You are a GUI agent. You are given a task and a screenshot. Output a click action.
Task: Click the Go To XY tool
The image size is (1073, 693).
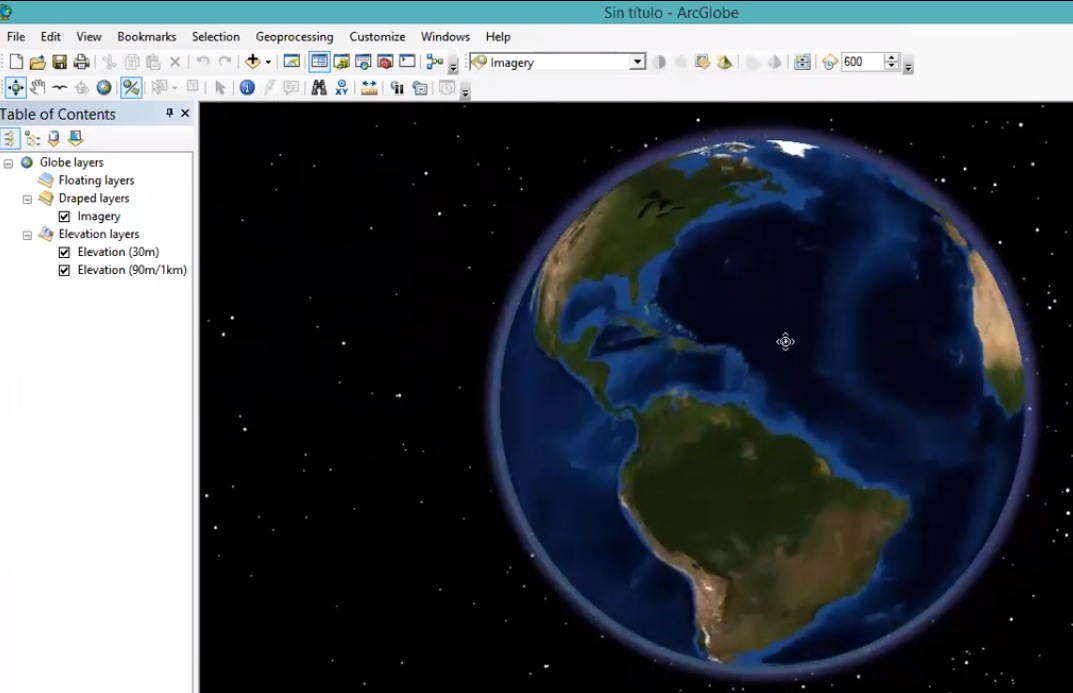[x=342, y=88]
